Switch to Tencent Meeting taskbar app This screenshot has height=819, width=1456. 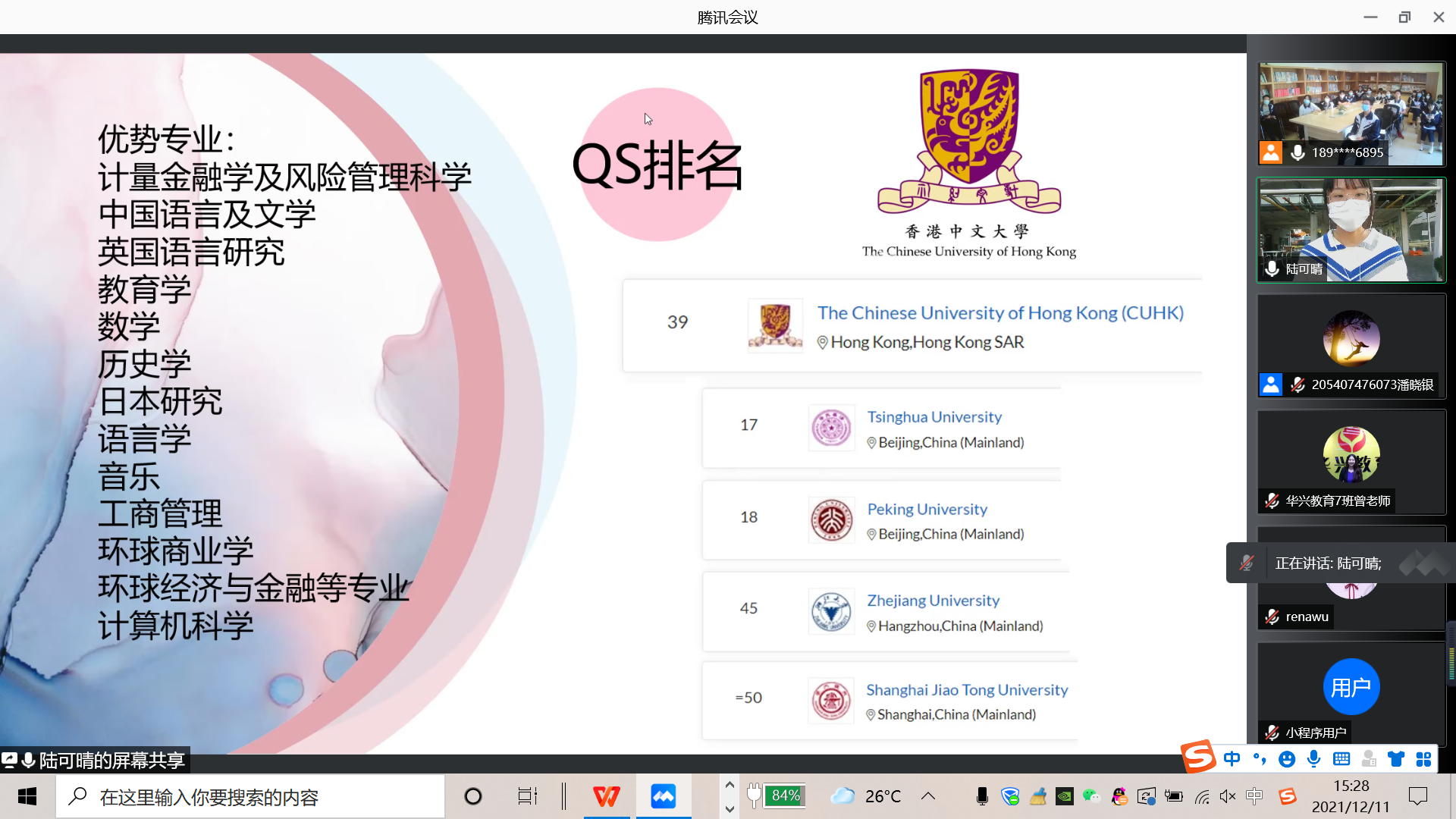coord(664,796)
